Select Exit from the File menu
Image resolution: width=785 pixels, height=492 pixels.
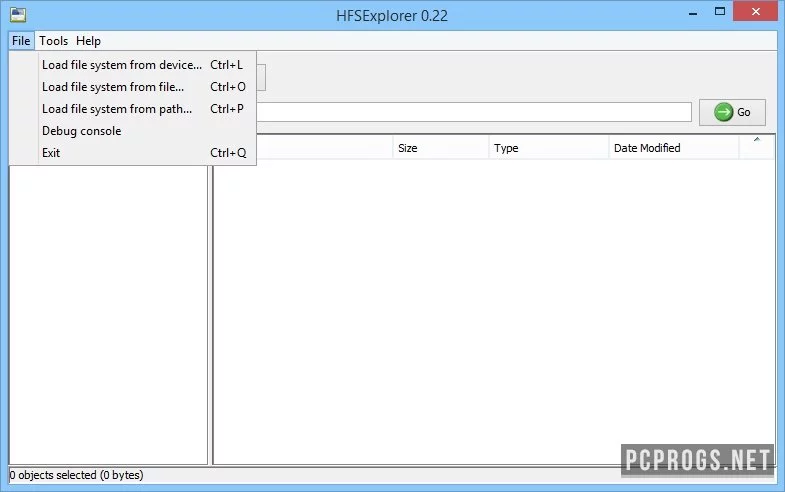coord(133,153)
